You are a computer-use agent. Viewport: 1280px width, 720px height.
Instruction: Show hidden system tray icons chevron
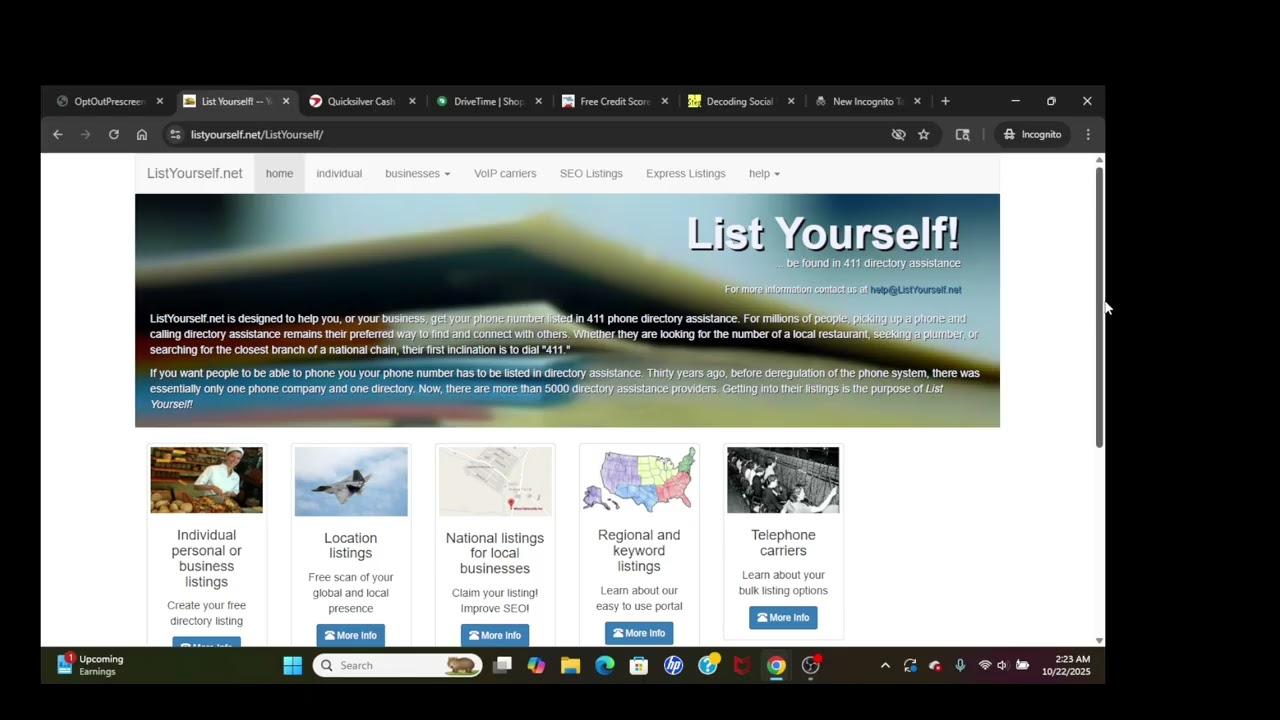(885, 665)
